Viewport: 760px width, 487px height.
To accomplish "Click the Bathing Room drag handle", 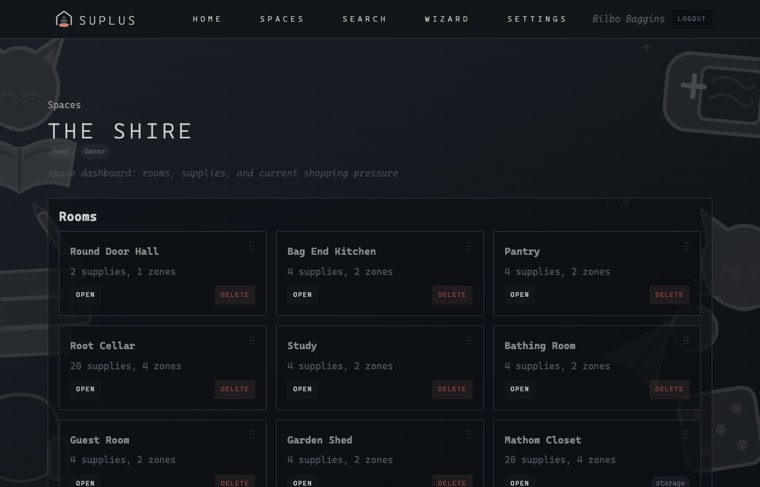I will click(x=686, y=340).
